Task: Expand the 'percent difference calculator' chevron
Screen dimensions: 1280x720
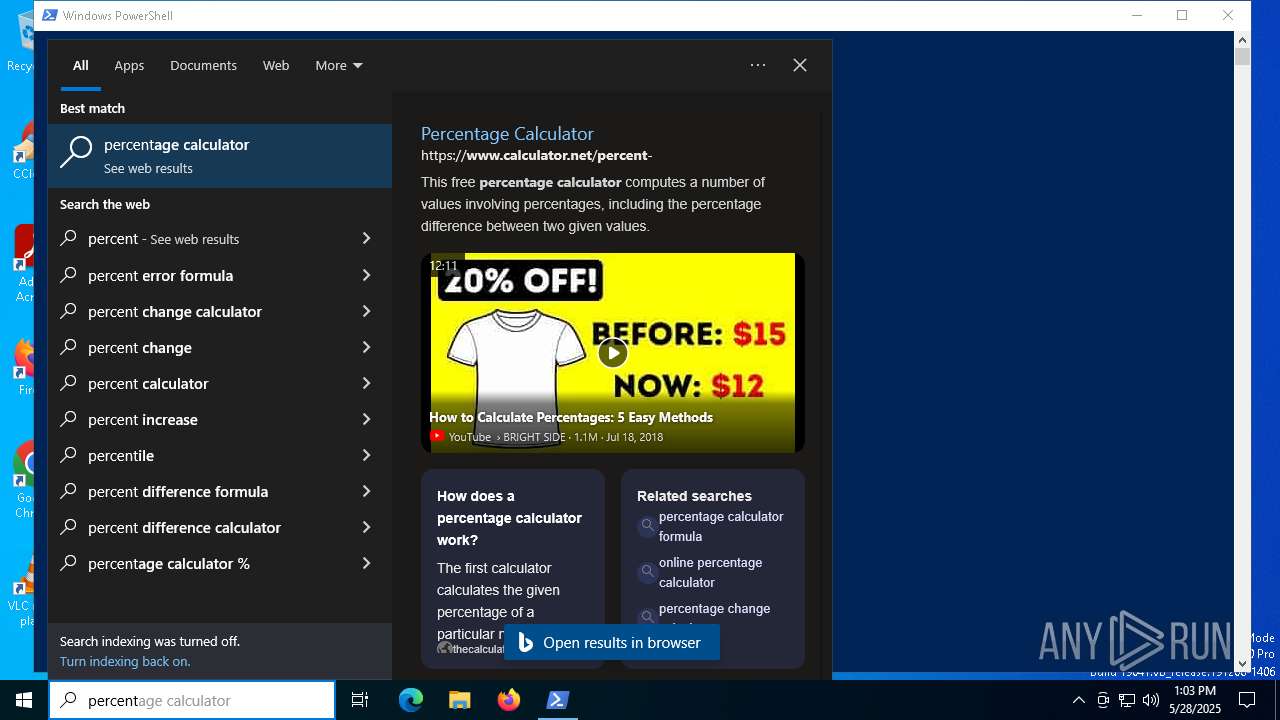Action: tap(366, 527)
